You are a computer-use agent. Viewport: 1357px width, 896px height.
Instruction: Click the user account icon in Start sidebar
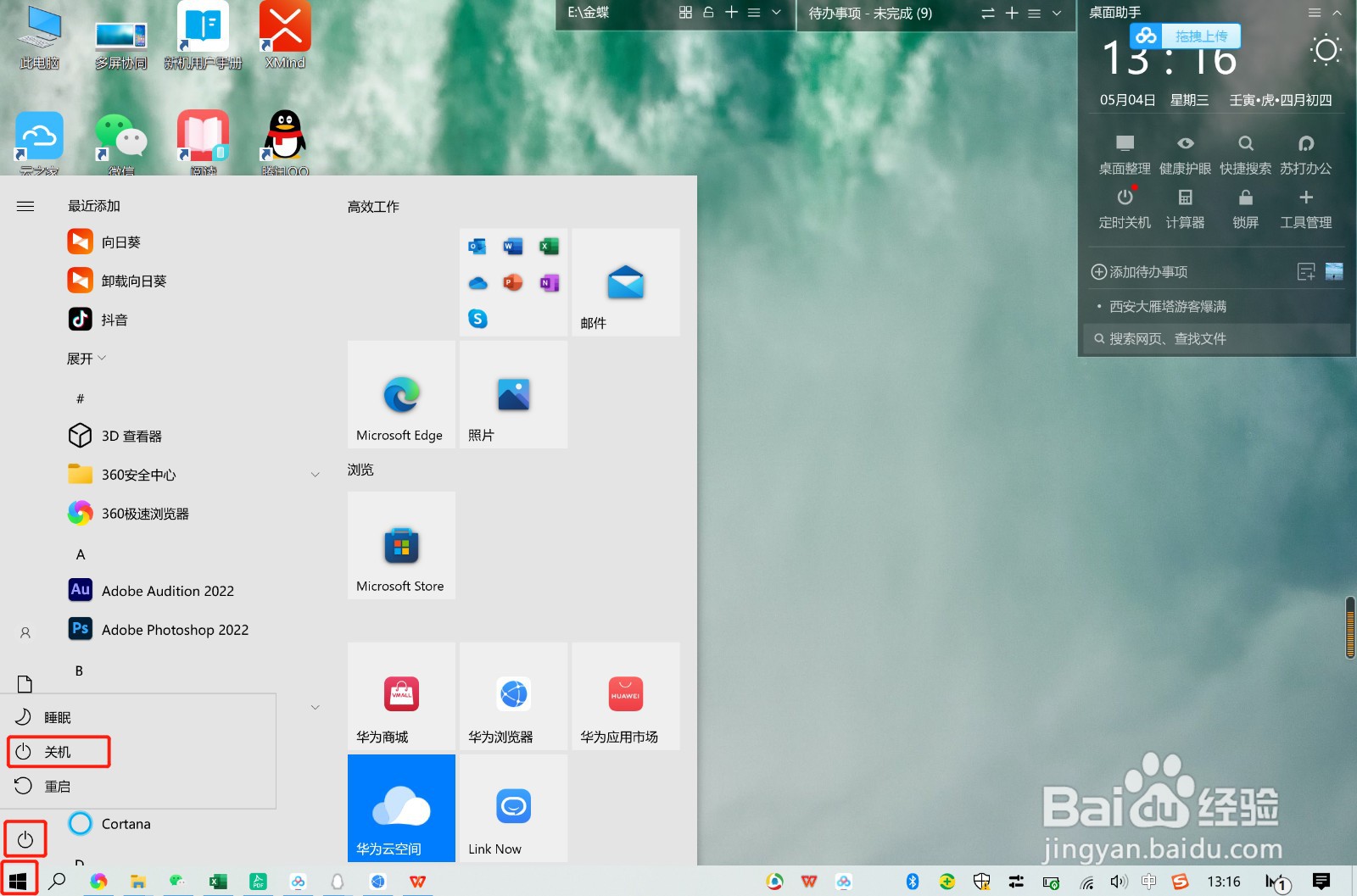click(x=25, y=633)
